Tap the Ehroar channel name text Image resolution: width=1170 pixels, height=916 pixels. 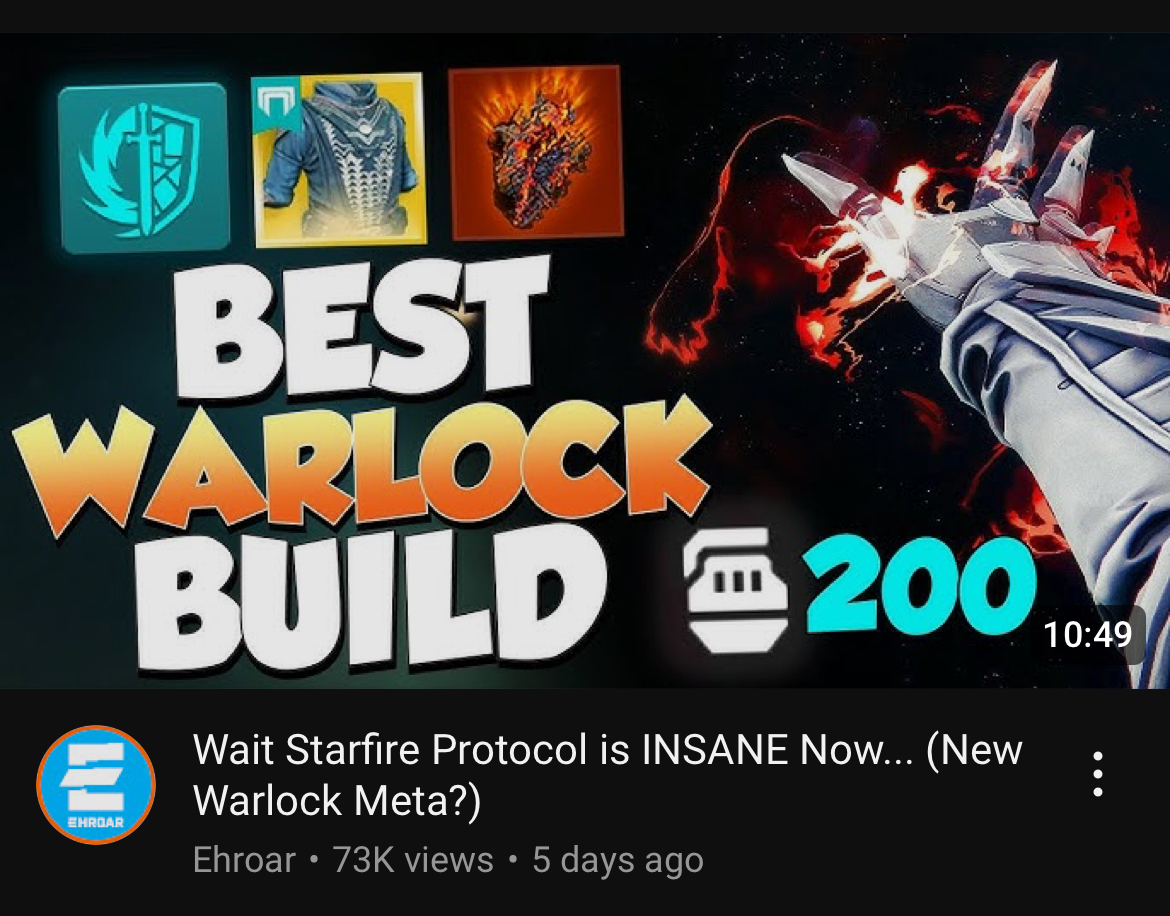tap(244, 860)
